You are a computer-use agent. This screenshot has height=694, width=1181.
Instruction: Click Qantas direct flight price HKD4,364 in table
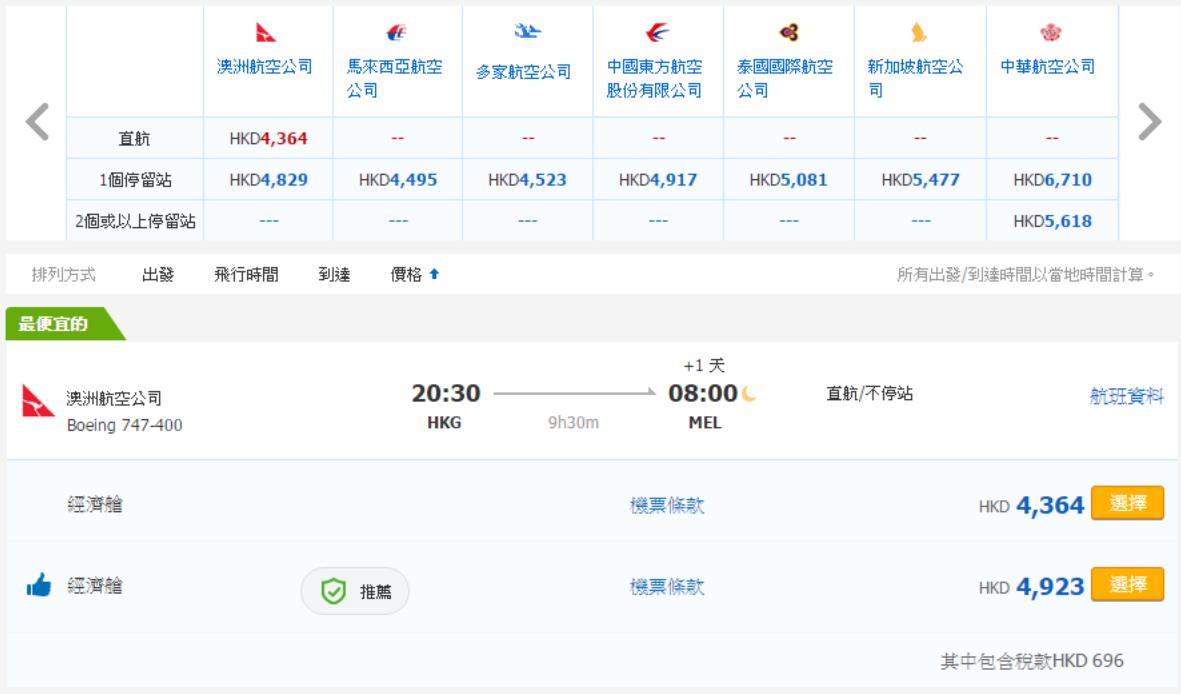click(268, 139)
